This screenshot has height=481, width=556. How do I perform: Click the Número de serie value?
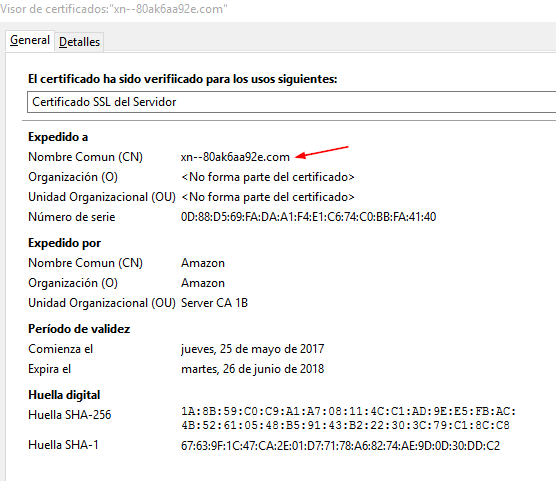(308, 217)
